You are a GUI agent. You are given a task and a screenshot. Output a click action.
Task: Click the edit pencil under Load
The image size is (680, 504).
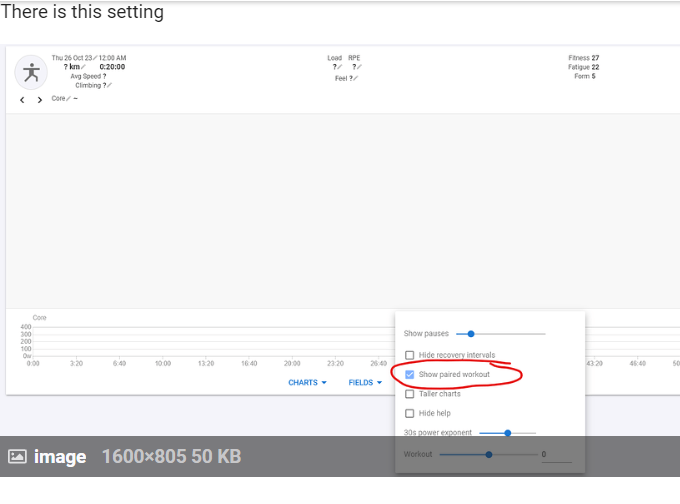(x=340, y=67)
